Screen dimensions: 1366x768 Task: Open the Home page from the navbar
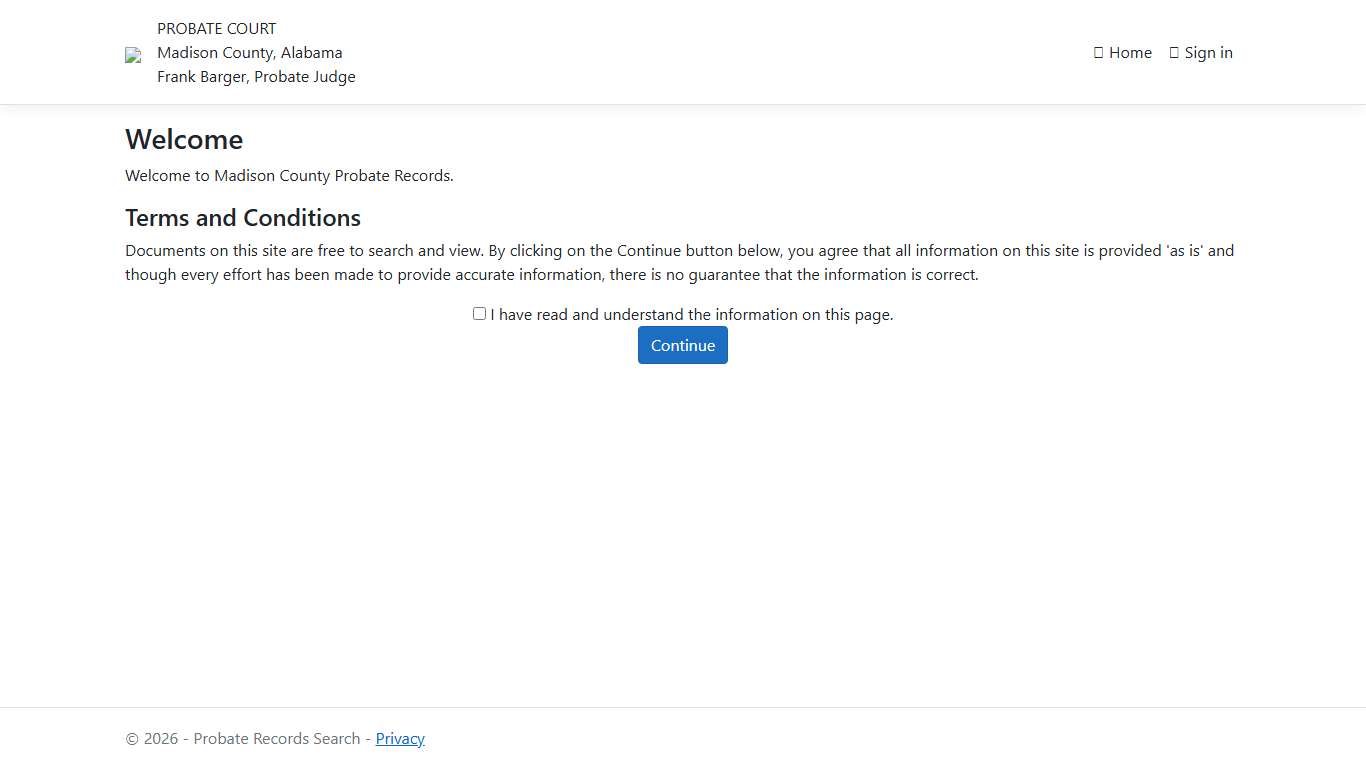tap(1130, 52)
